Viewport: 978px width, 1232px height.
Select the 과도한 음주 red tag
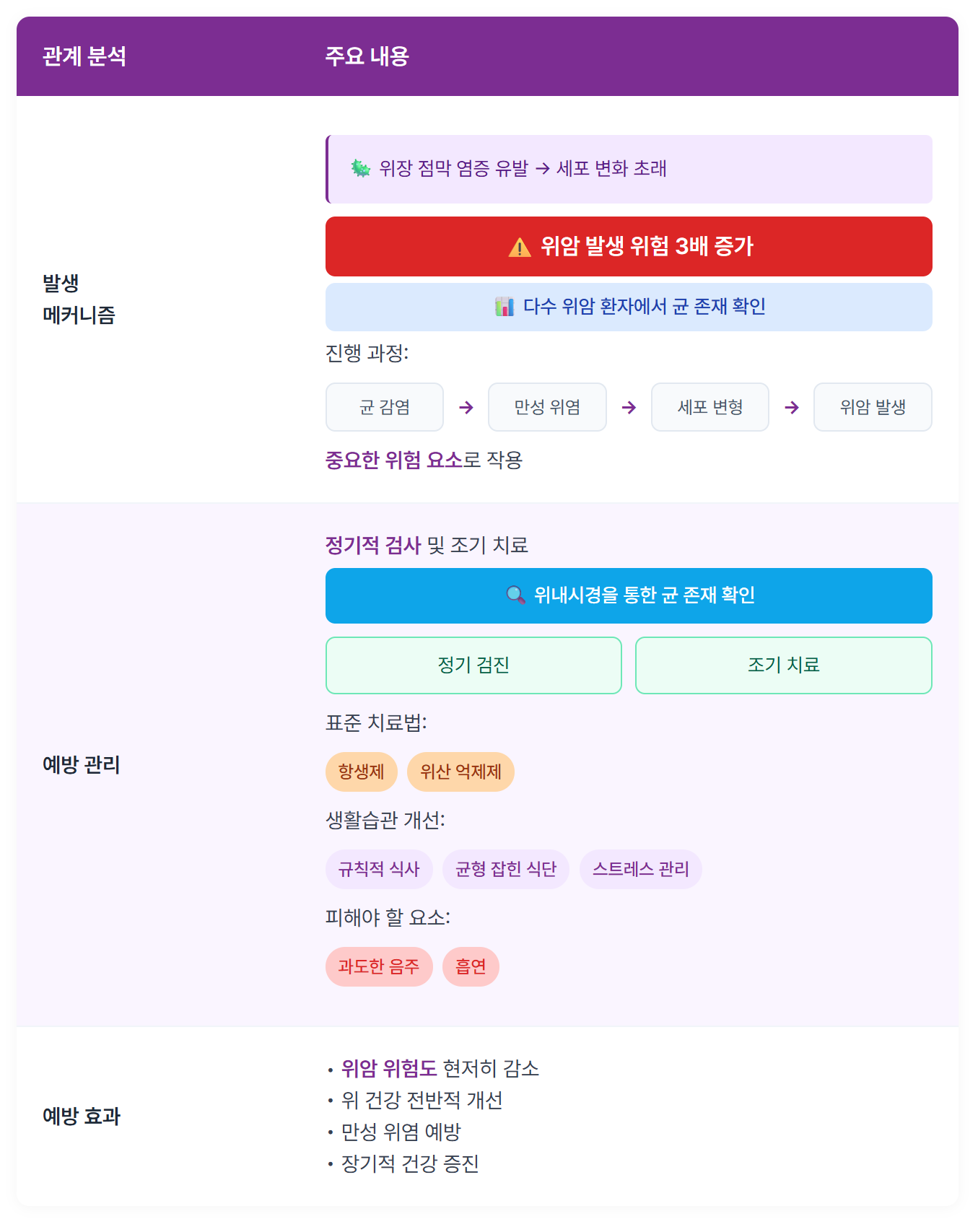click(379, 966)
